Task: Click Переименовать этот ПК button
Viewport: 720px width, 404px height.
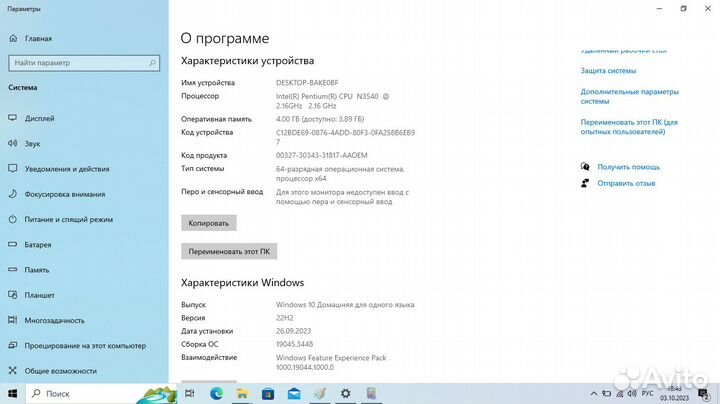Action: pyautogui.click(x=229, y=252)
